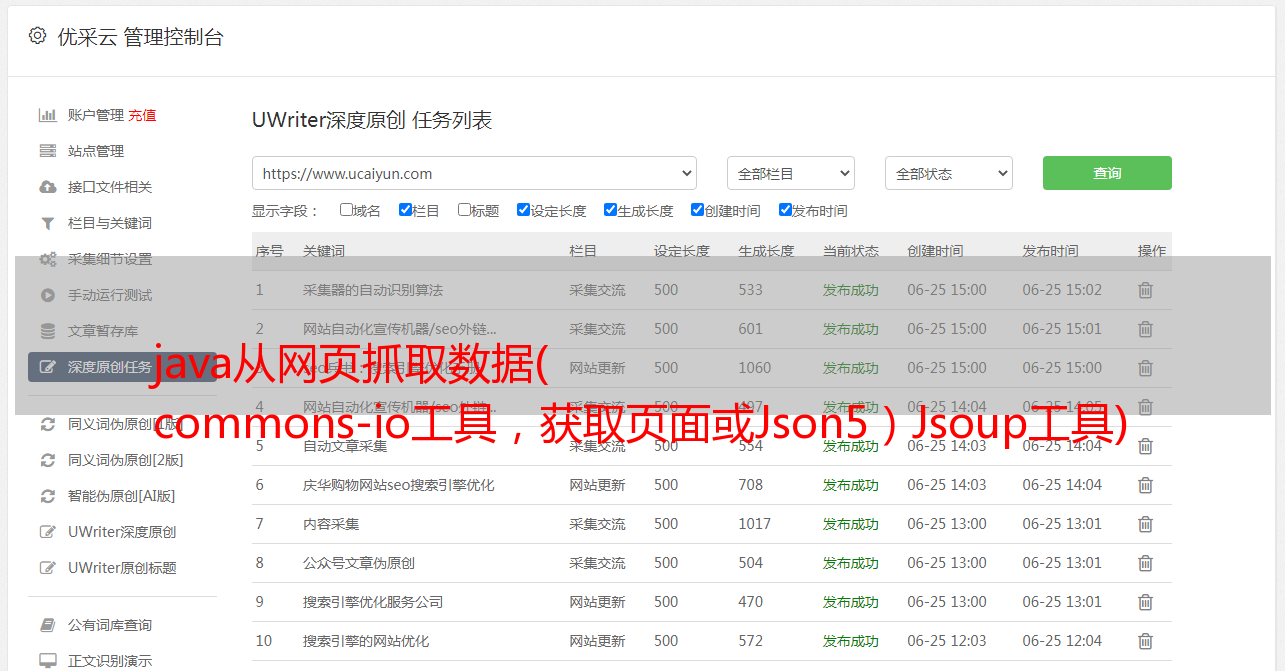The width and height of the screenshot is (1285, 671).
Task: Open 智能伪原创[AI版] in the sidebar
Action: [122, 496]
